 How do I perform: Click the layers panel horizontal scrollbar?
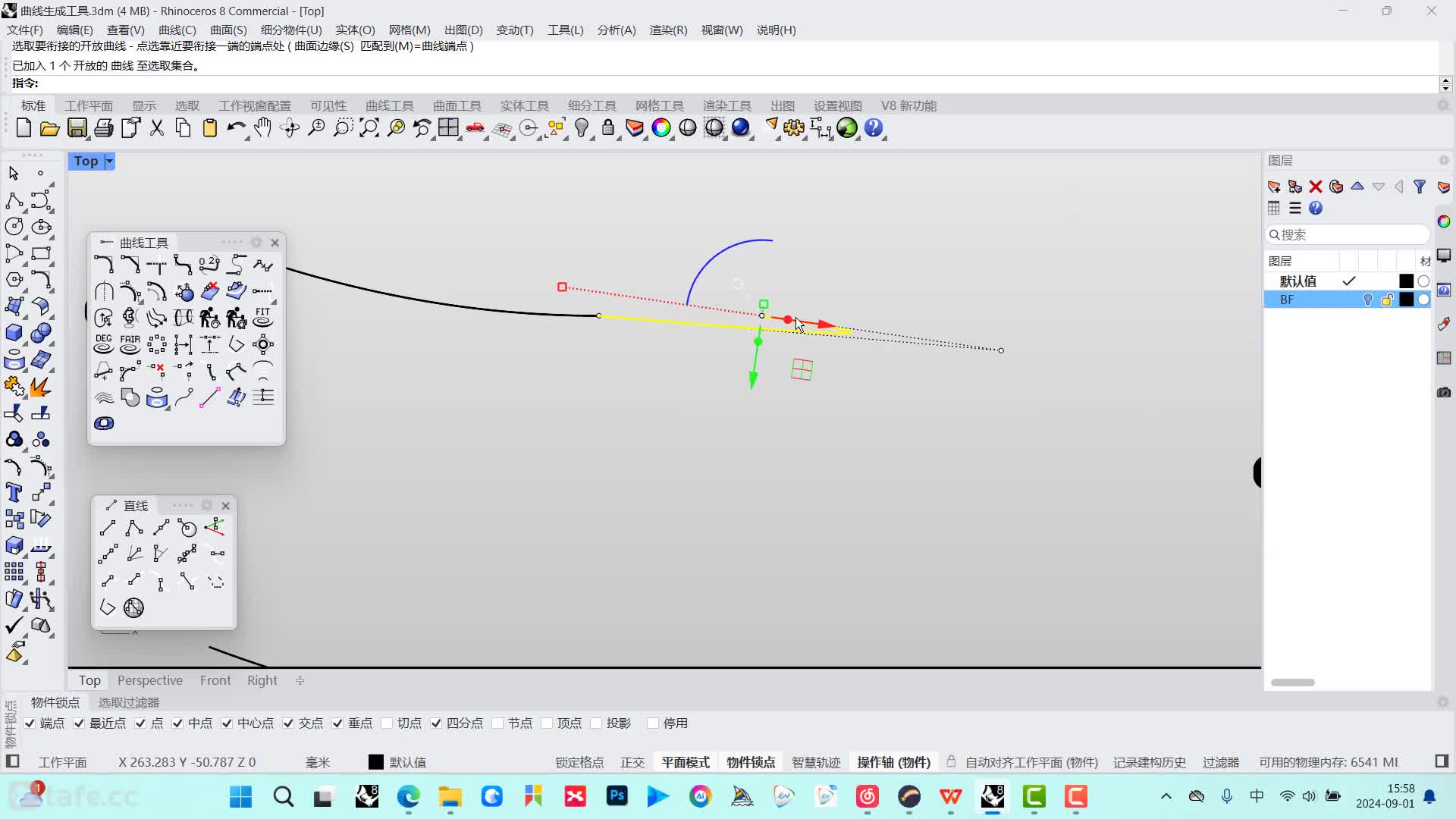[1293, 682]
